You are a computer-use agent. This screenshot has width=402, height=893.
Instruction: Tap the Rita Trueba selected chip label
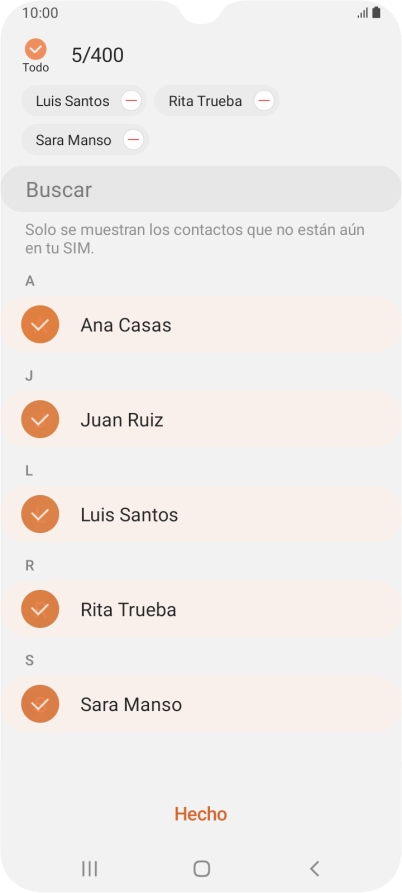pyautogui.click(x=205, y=101)
